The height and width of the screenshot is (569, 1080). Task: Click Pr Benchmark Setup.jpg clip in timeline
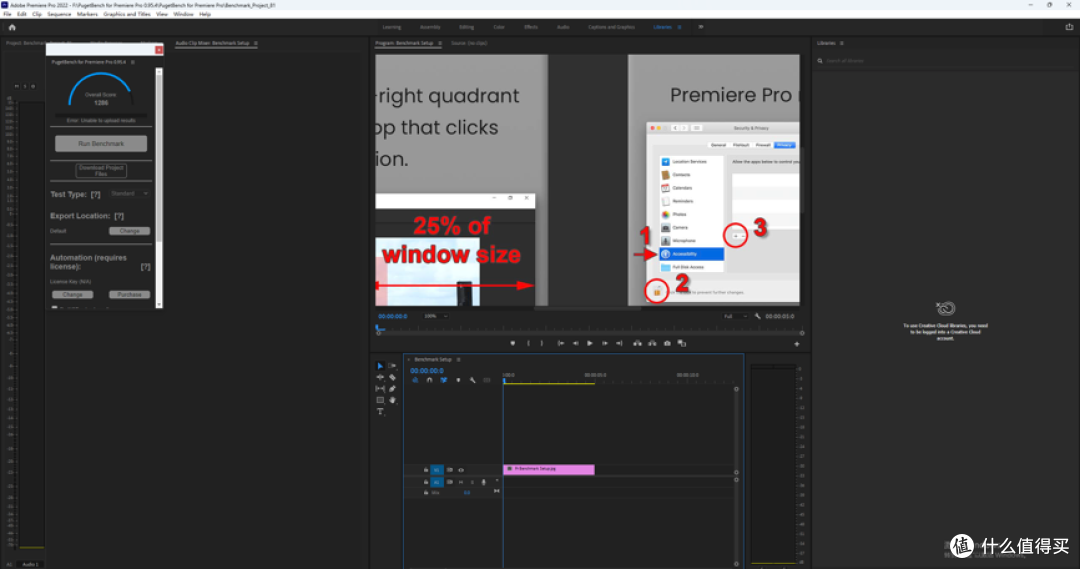pos(549,469)
